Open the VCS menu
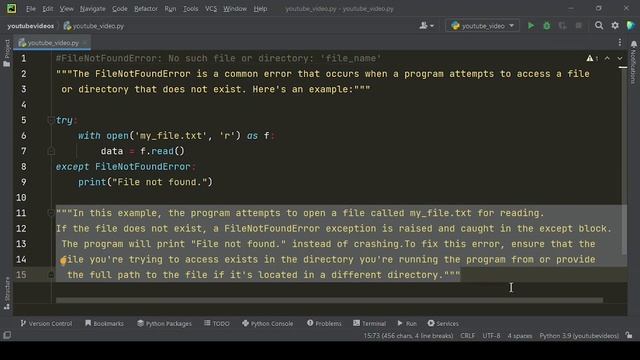The width and height of the screenshot is (640, 360). [211, 9]
